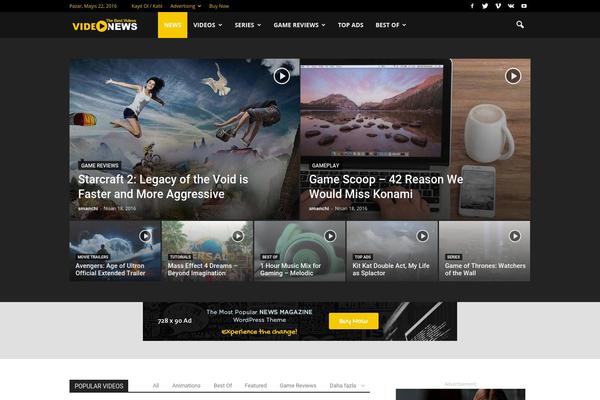The image size is (600, 400).
Task: Play the 1 Hour Music Mix video
Action: 330,236
